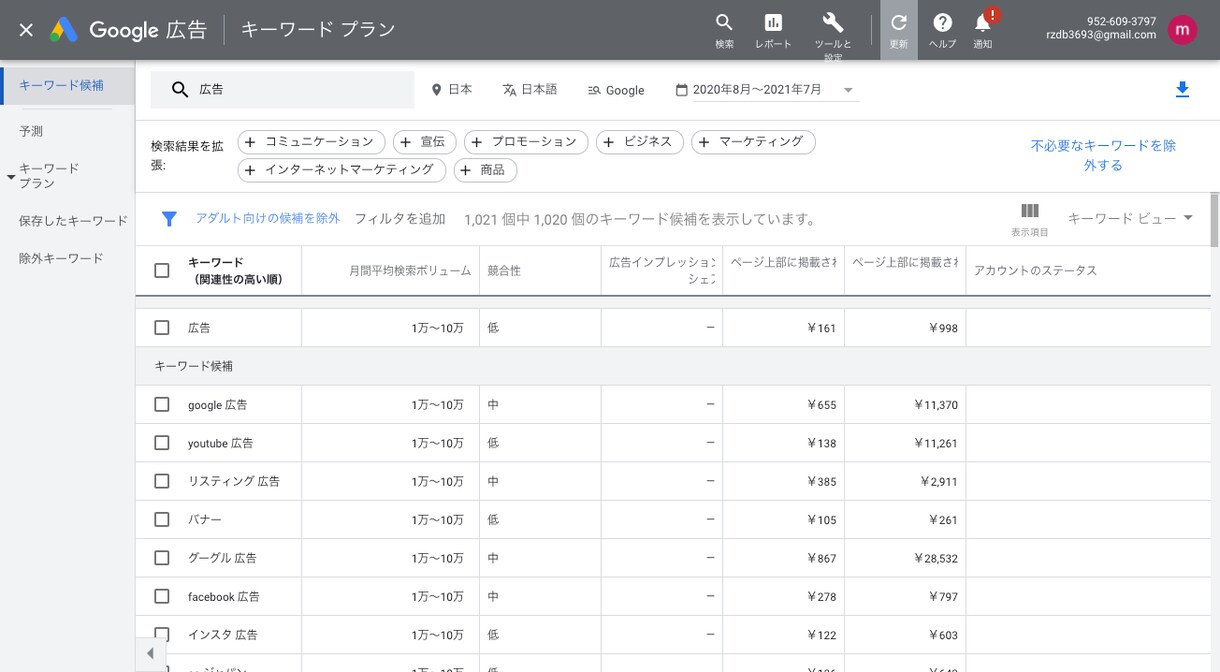Screen dimensions: 1220x672
Task: Add the インターネットマーケティング expansion chip
Action: point(342,170)
